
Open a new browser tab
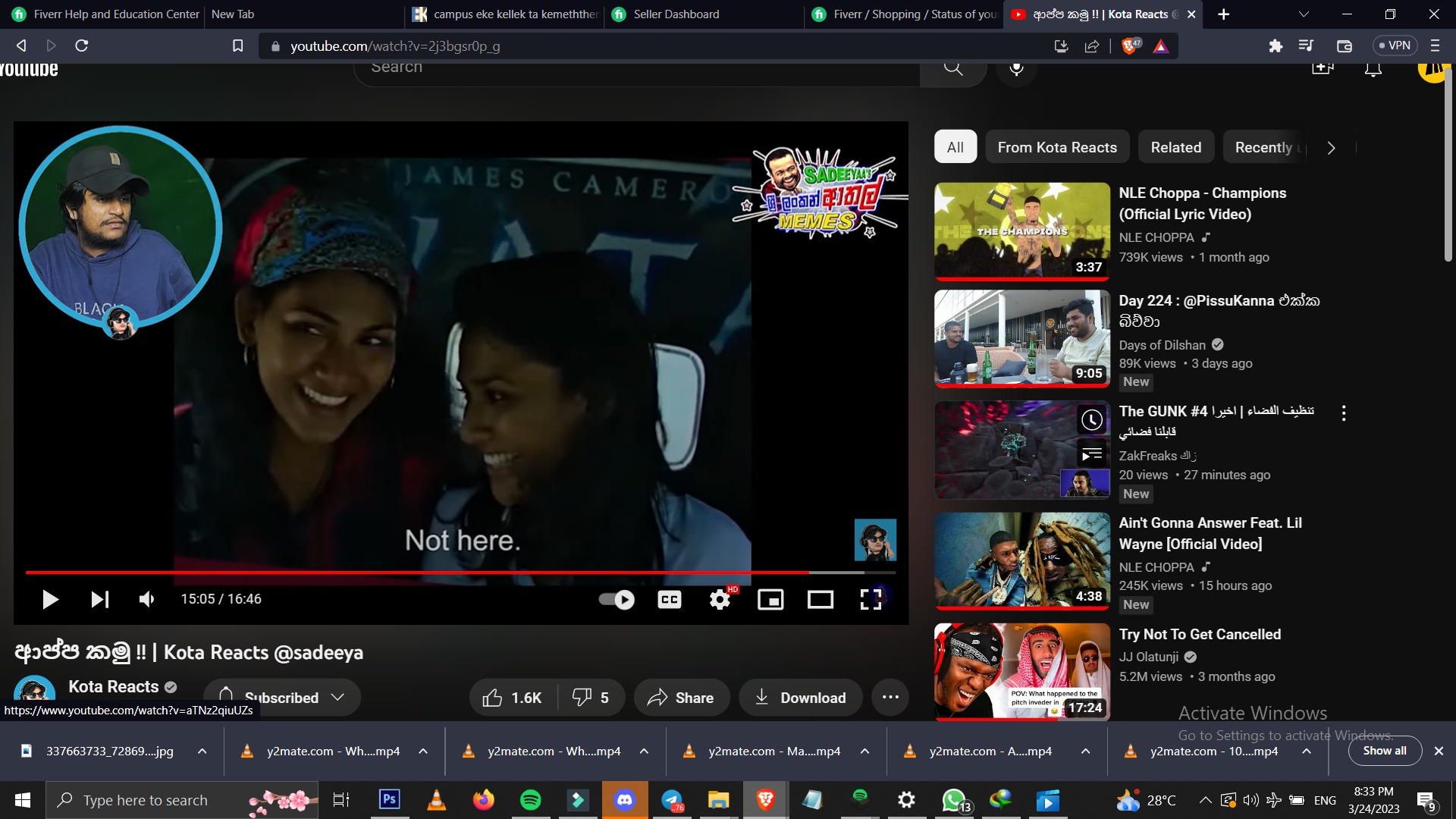coord(1223,14)
